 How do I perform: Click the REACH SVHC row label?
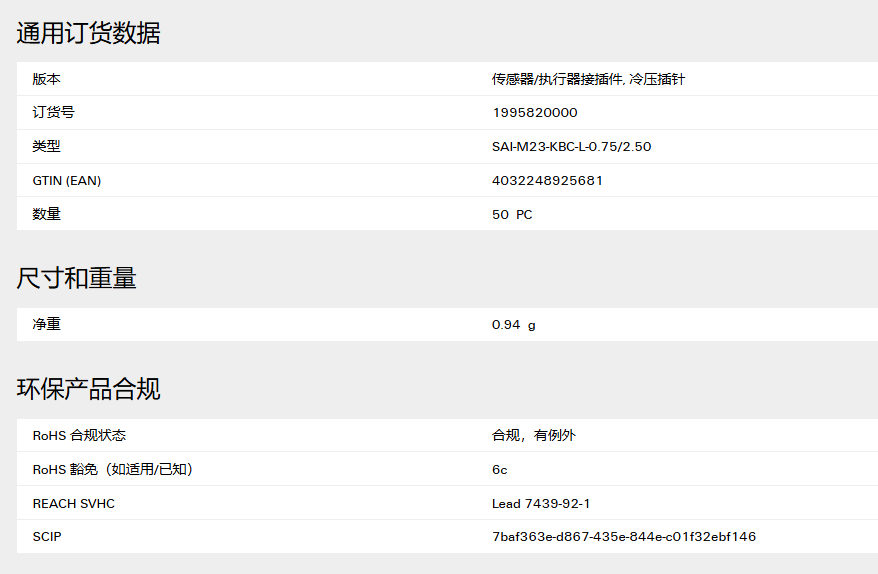tap(73, 503)
